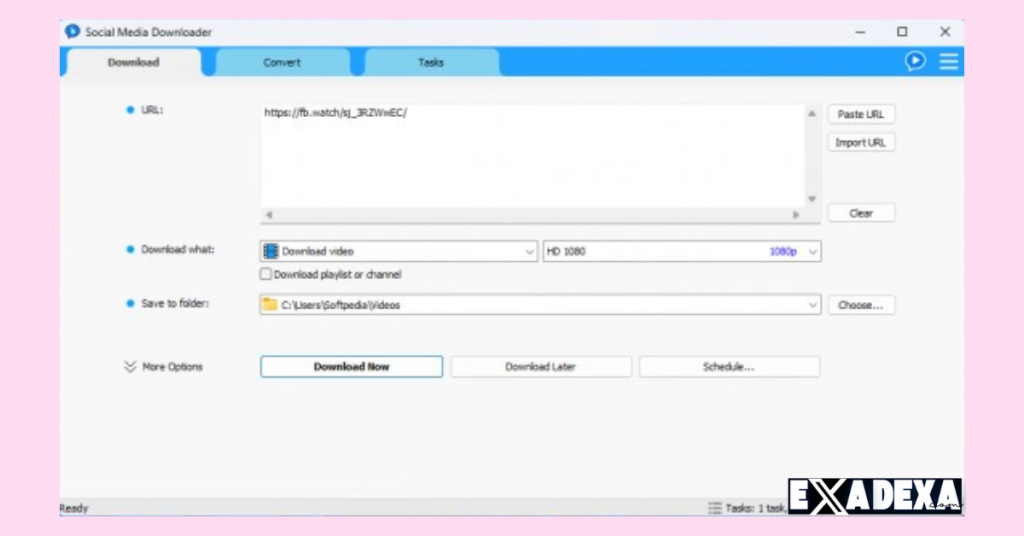This screenshot has height=536, width=1024.
Task: Expand More Options
Action: [163, 367]
